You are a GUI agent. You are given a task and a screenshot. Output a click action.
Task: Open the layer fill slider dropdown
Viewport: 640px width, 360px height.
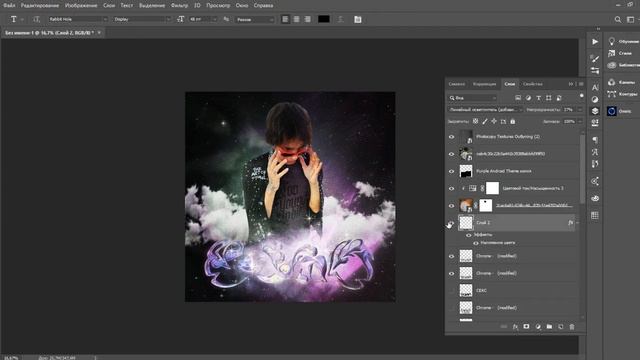[580, 122]
